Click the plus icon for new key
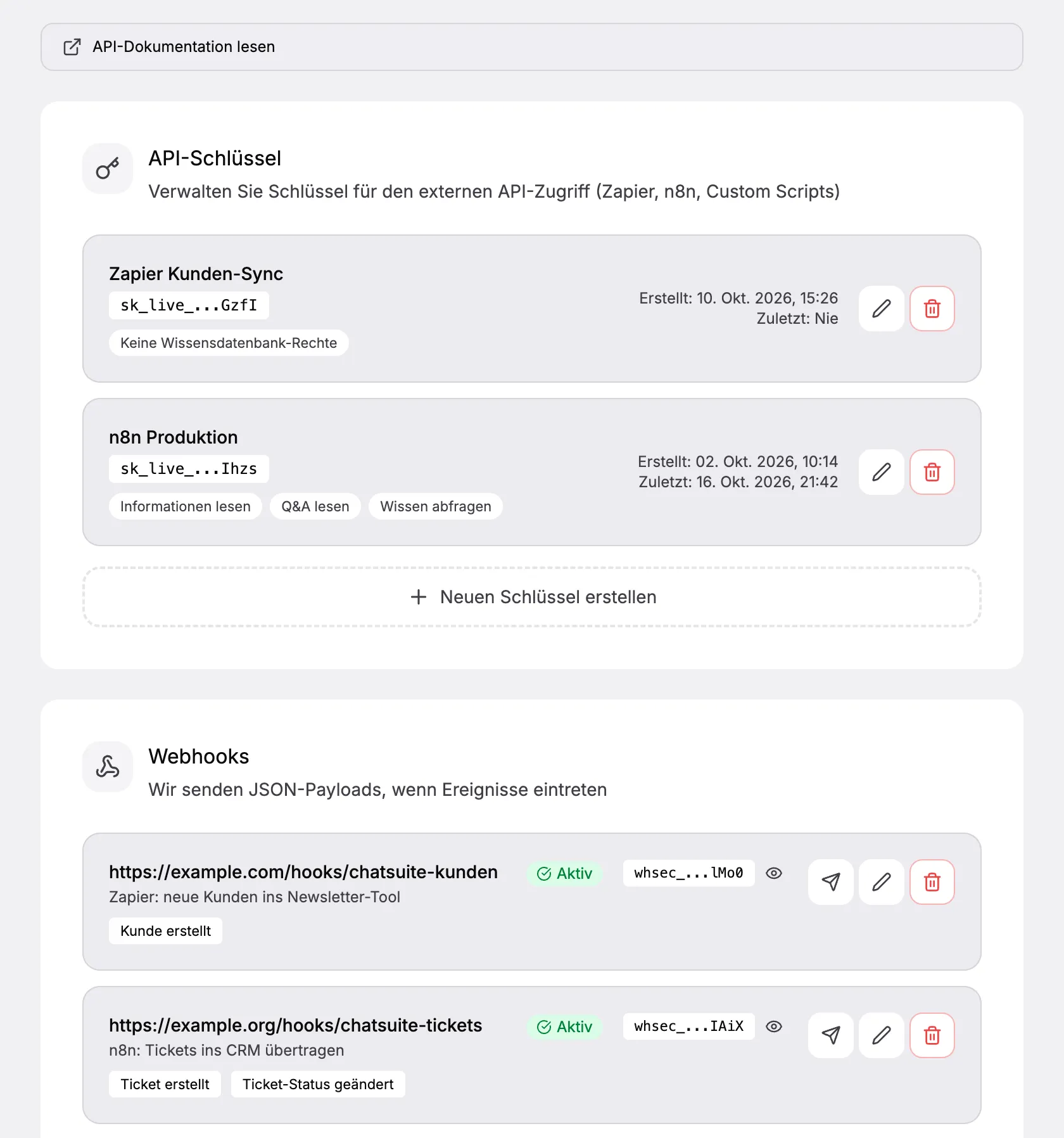Screen dimensions: 1064x1138 coord(419,597)
